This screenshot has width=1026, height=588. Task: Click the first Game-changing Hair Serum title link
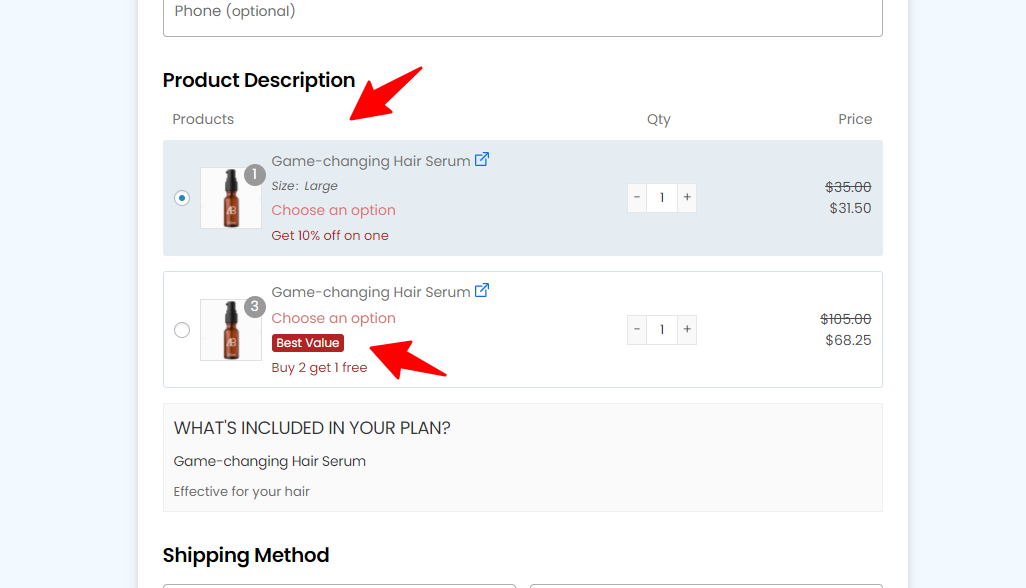370,160
